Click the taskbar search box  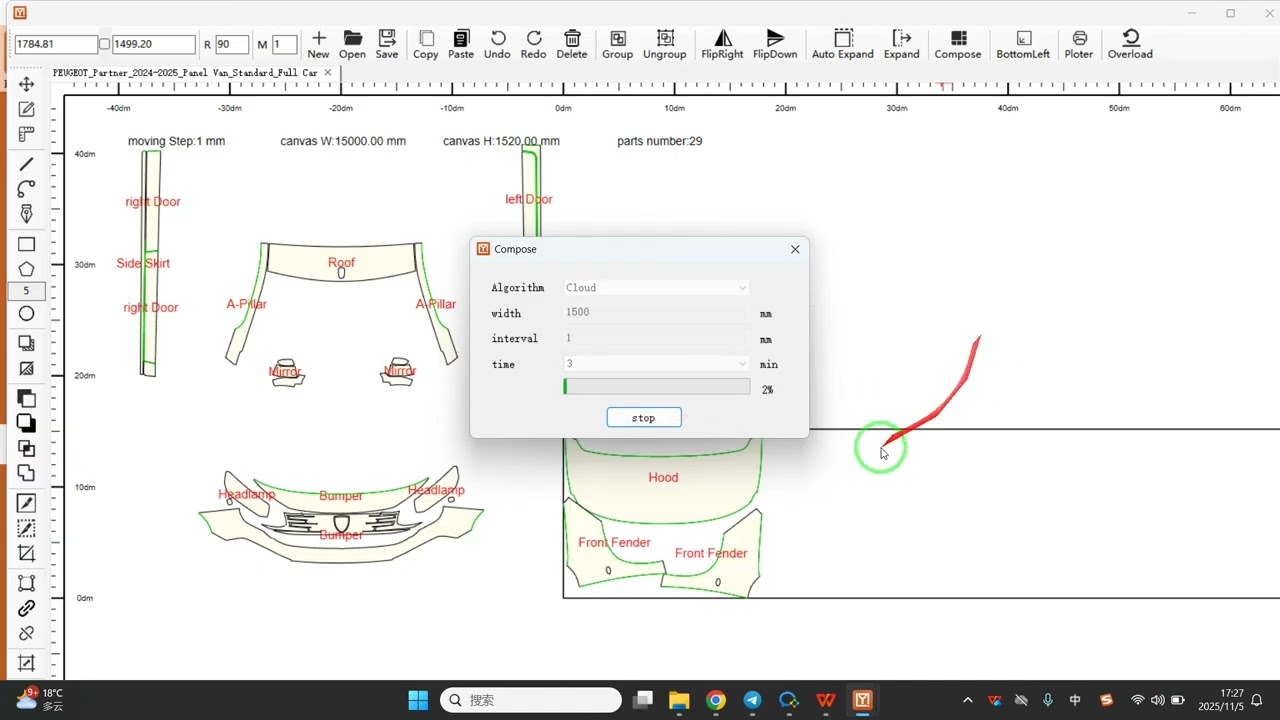point(531,700)
